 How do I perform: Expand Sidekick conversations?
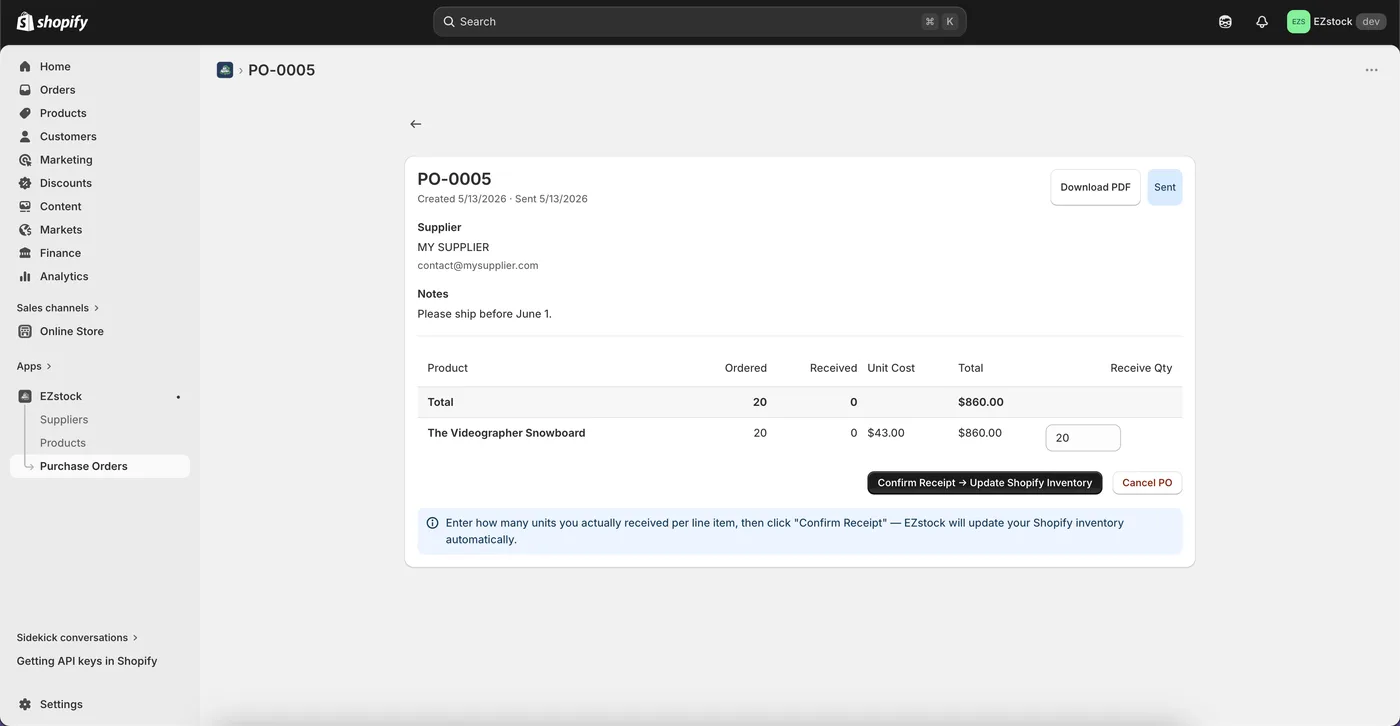click(x=77, y=638)
